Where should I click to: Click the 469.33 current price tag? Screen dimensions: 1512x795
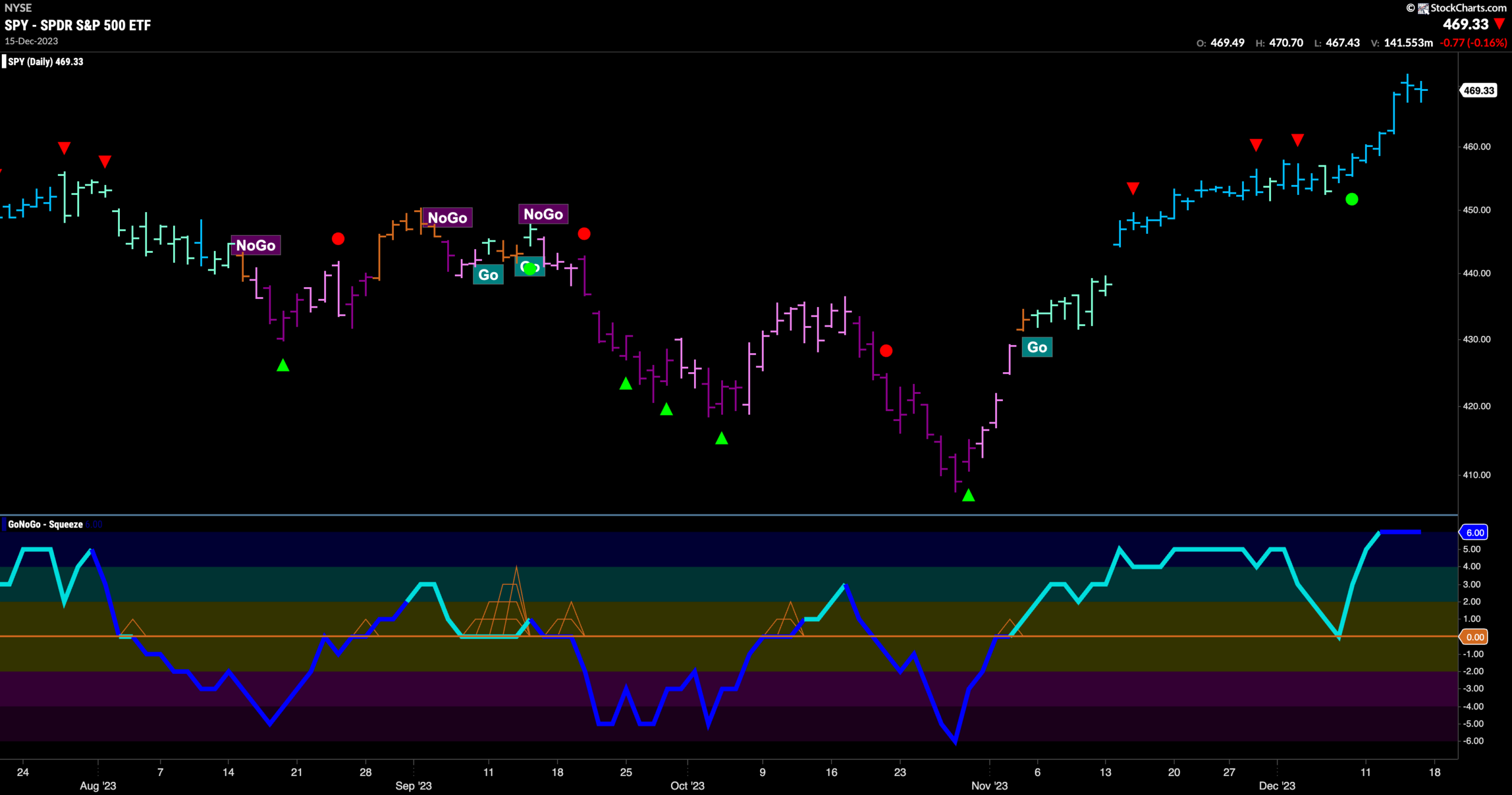[1479, 90]
